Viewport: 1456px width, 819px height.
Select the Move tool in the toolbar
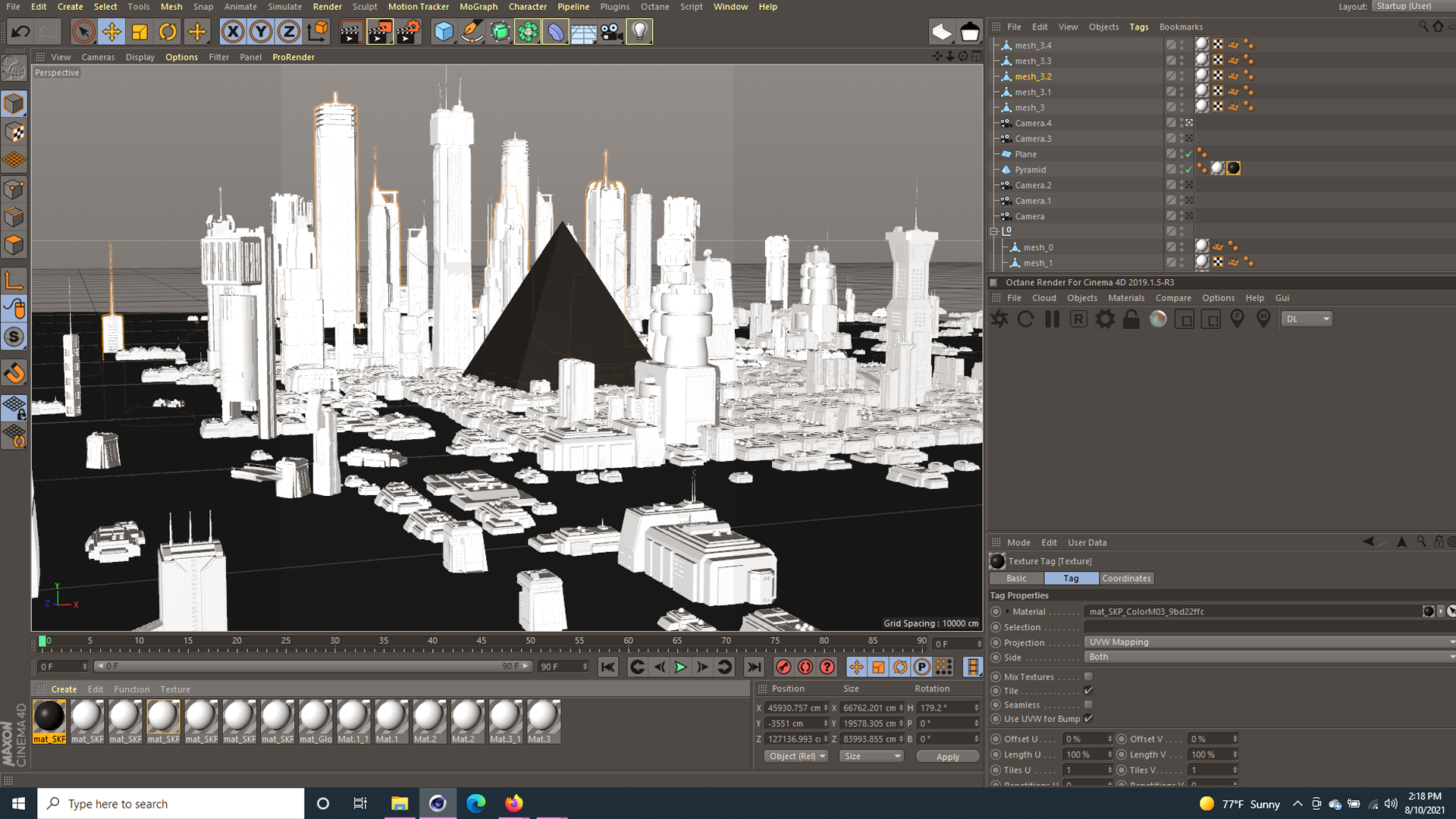(x=111, y=31)
